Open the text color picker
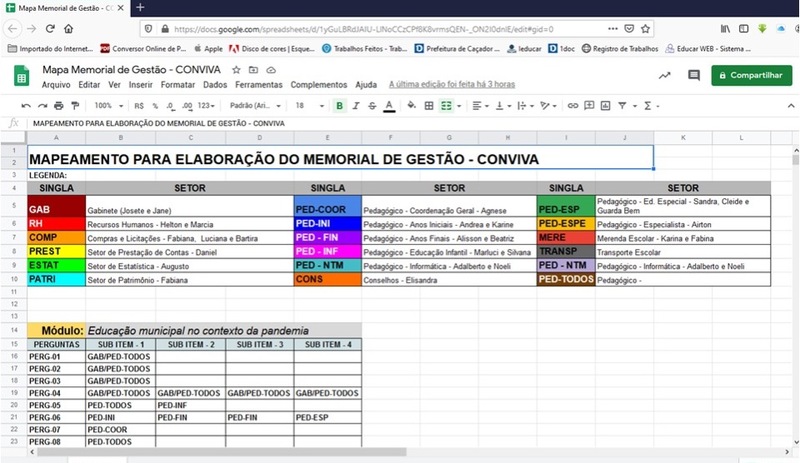 [x=389, y=105]
